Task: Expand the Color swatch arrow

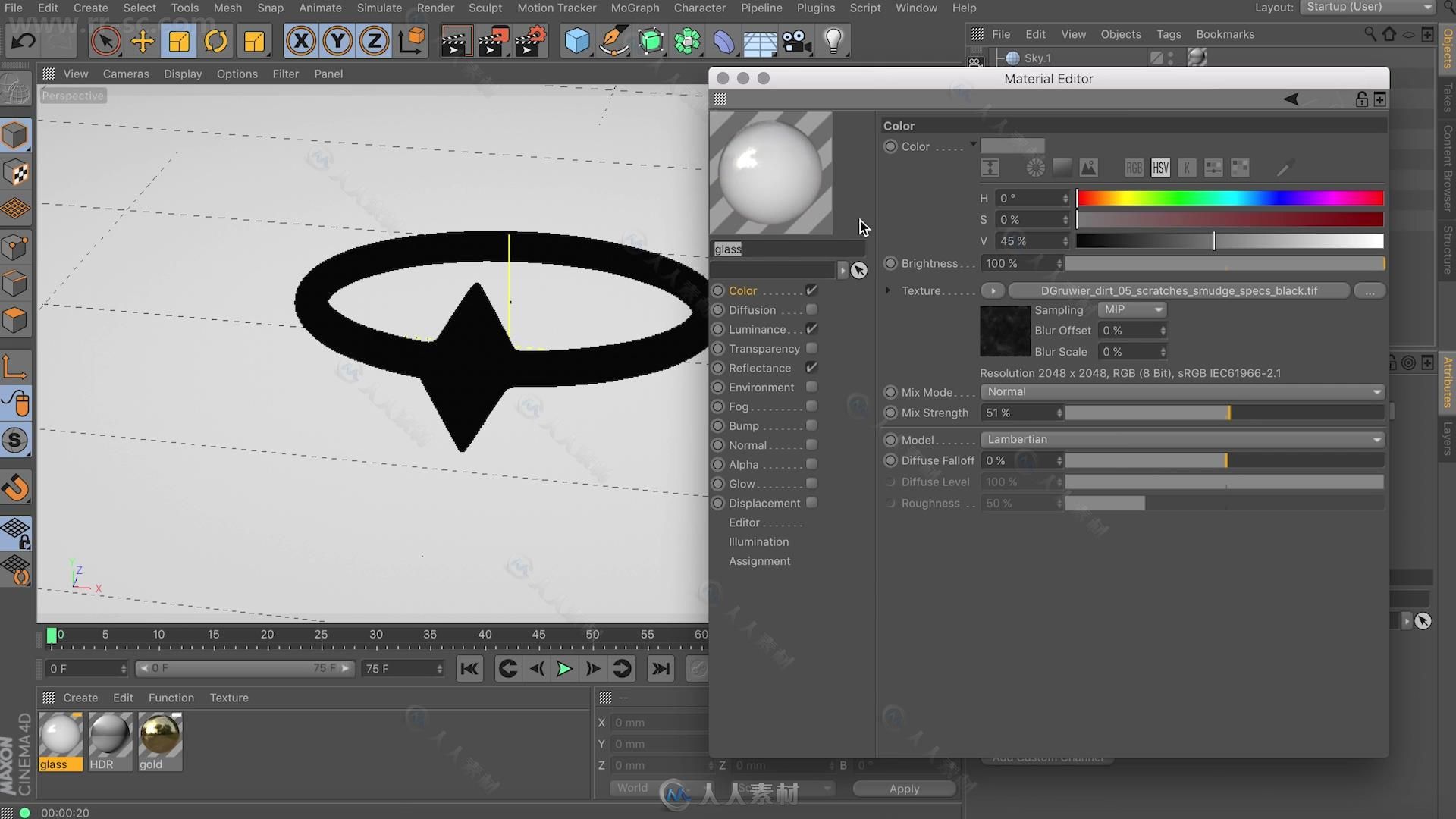Action: point(973,144)
